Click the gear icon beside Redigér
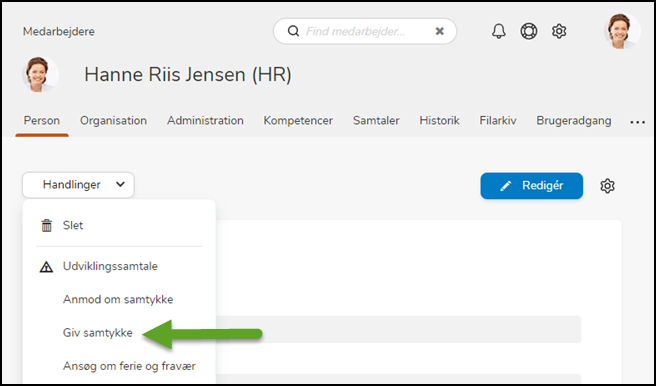The width and height of the screenshot is (656, 386). coord(607,186)
